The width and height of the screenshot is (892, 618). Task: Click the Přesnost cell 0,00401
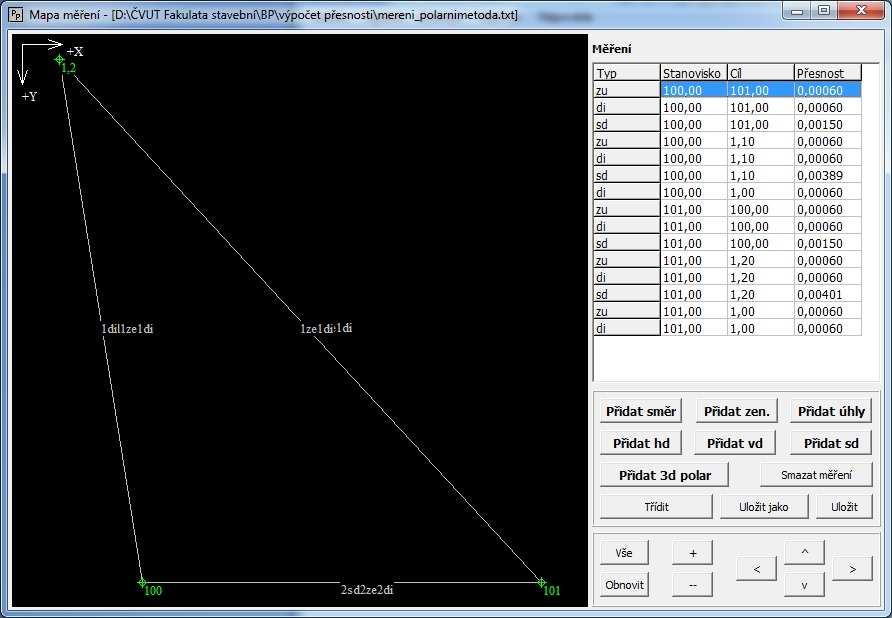pos(828,294)
